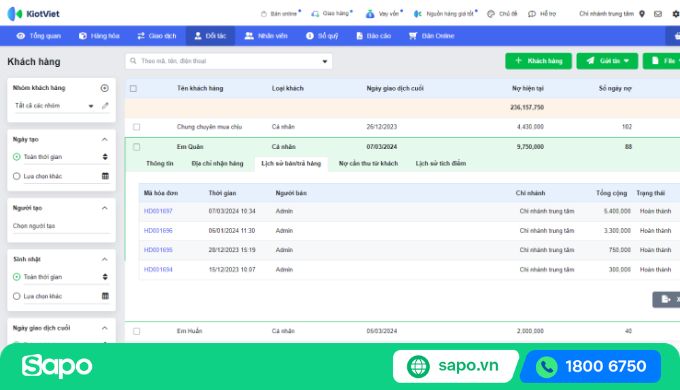Select Toàn thời gian under Ngày tạo

point(16,157)
